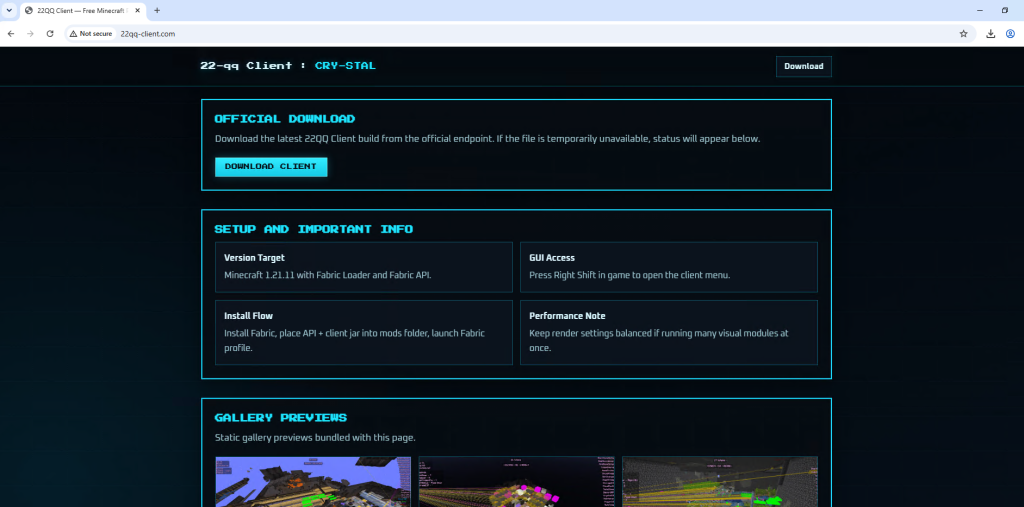The image size is (1024, 507).
Task: Click 'Static gallery previews bundled with this page'
Action: 315,437
